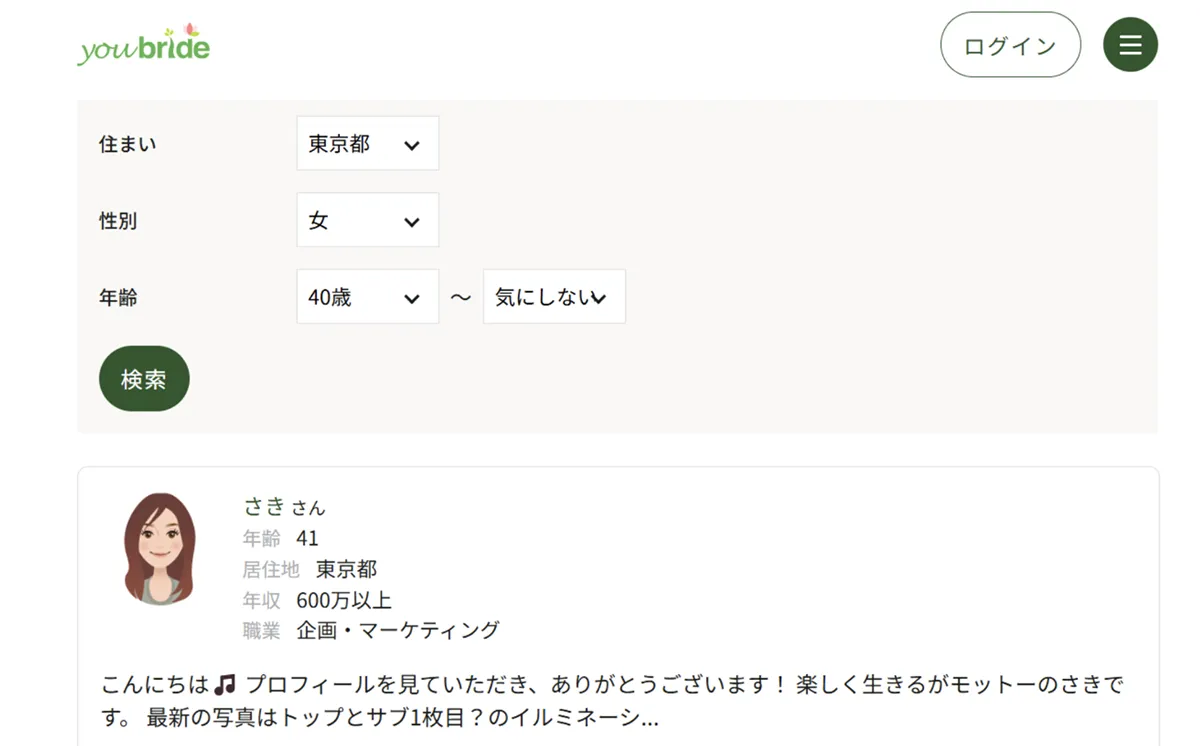The height and width of the screenshot is (746, 1200).
Task: Click the youbride logo
Action: pyautogui.click(x=143, y=46)
